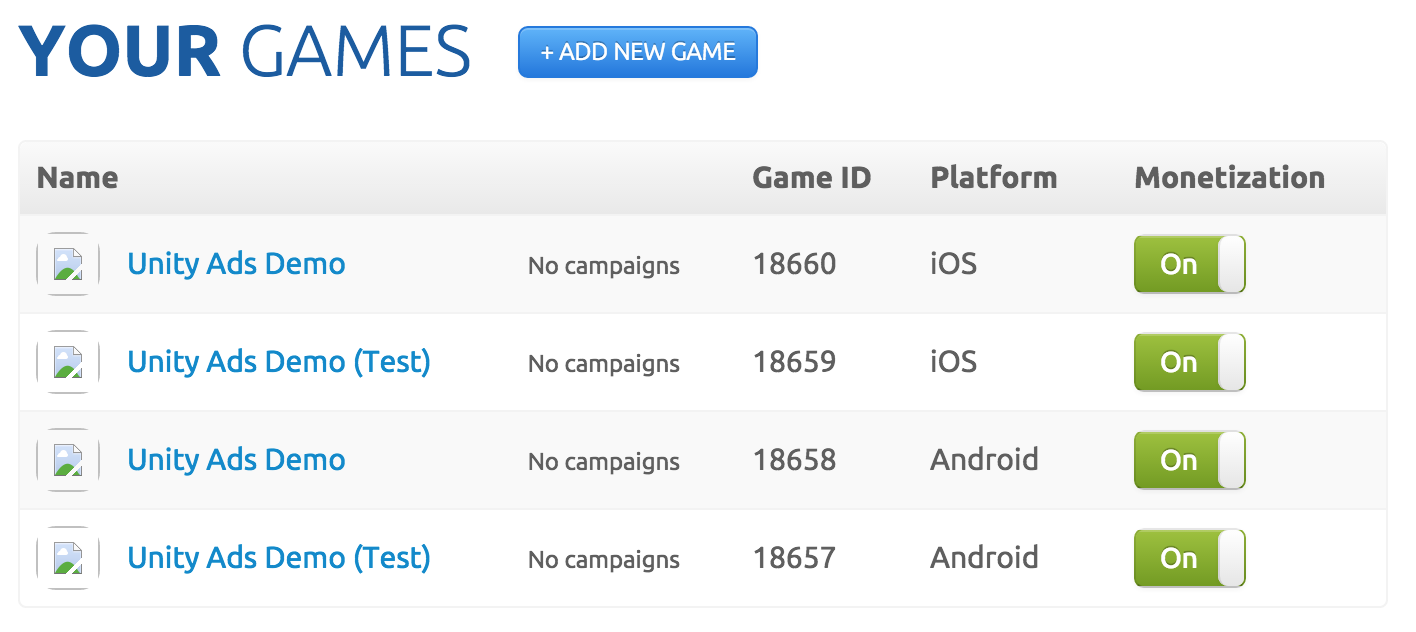Click the ADD NEW GAME button
Image resolution: width=1416 pixels, height=632 pixels.
[637, 52]
